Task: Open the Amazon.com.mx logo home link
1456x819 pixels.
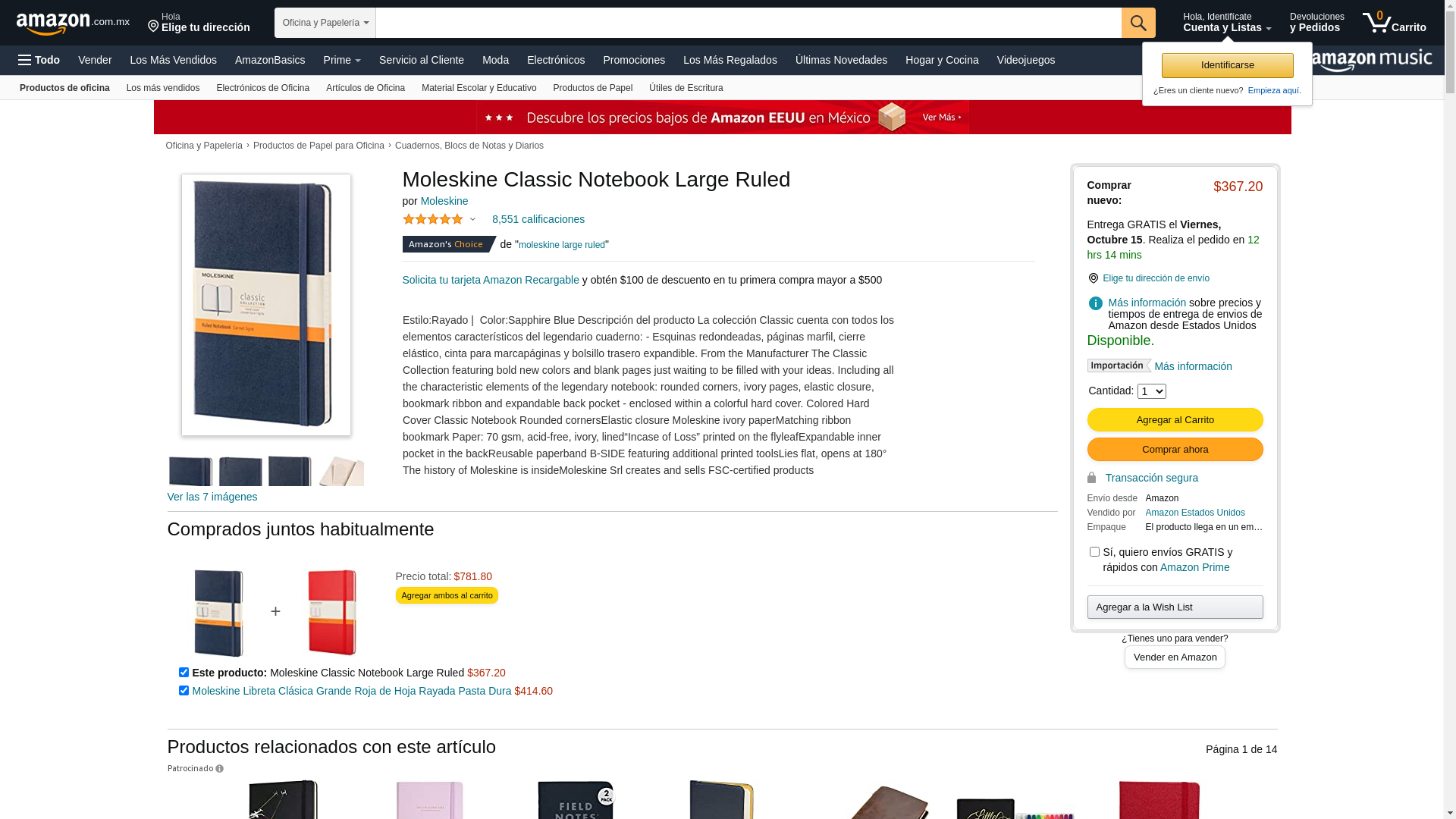Action: [x=73, y=24]
